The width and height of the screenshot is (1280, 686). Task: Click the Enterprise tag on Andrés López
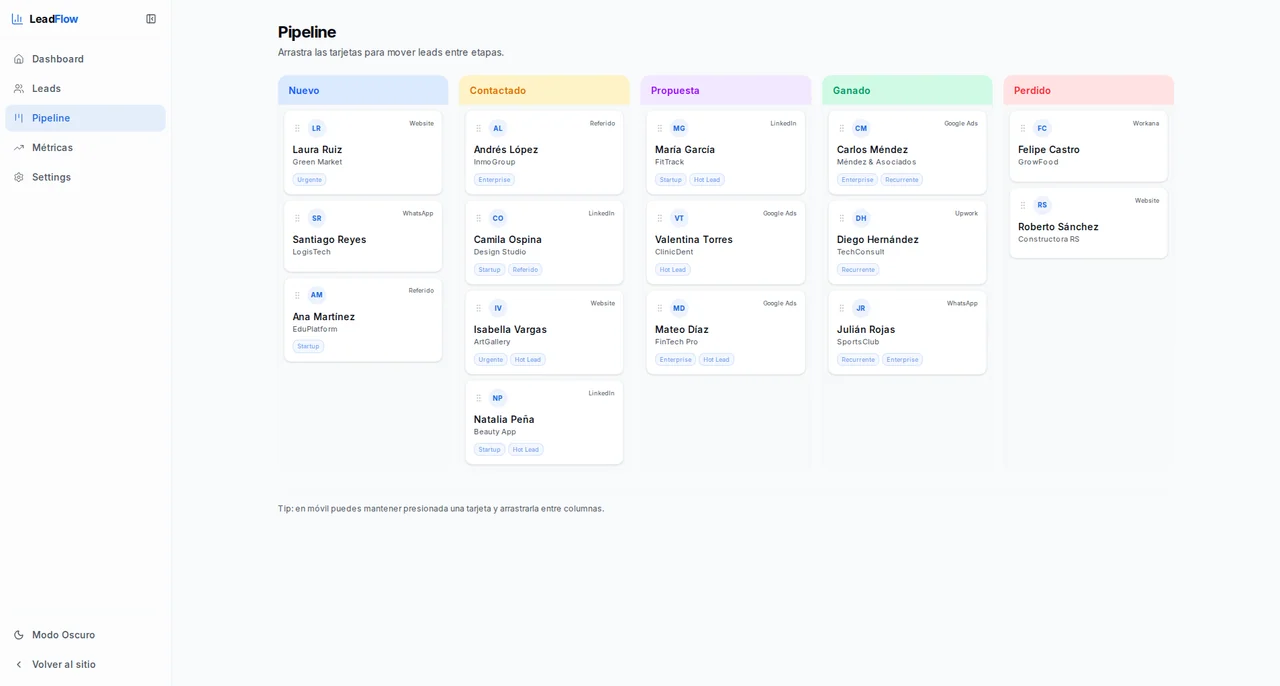(x=494, y=180)
